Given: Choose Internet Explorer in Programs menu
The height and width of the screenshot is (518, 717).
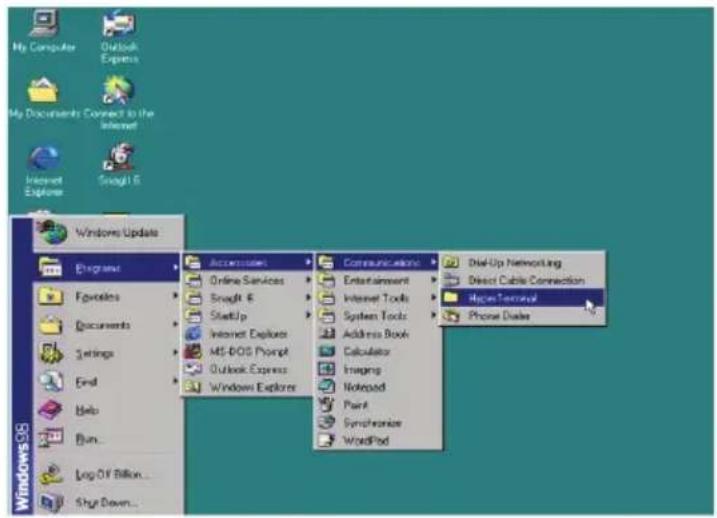Looking at the screenshot, I should click(x=248, y=334).
